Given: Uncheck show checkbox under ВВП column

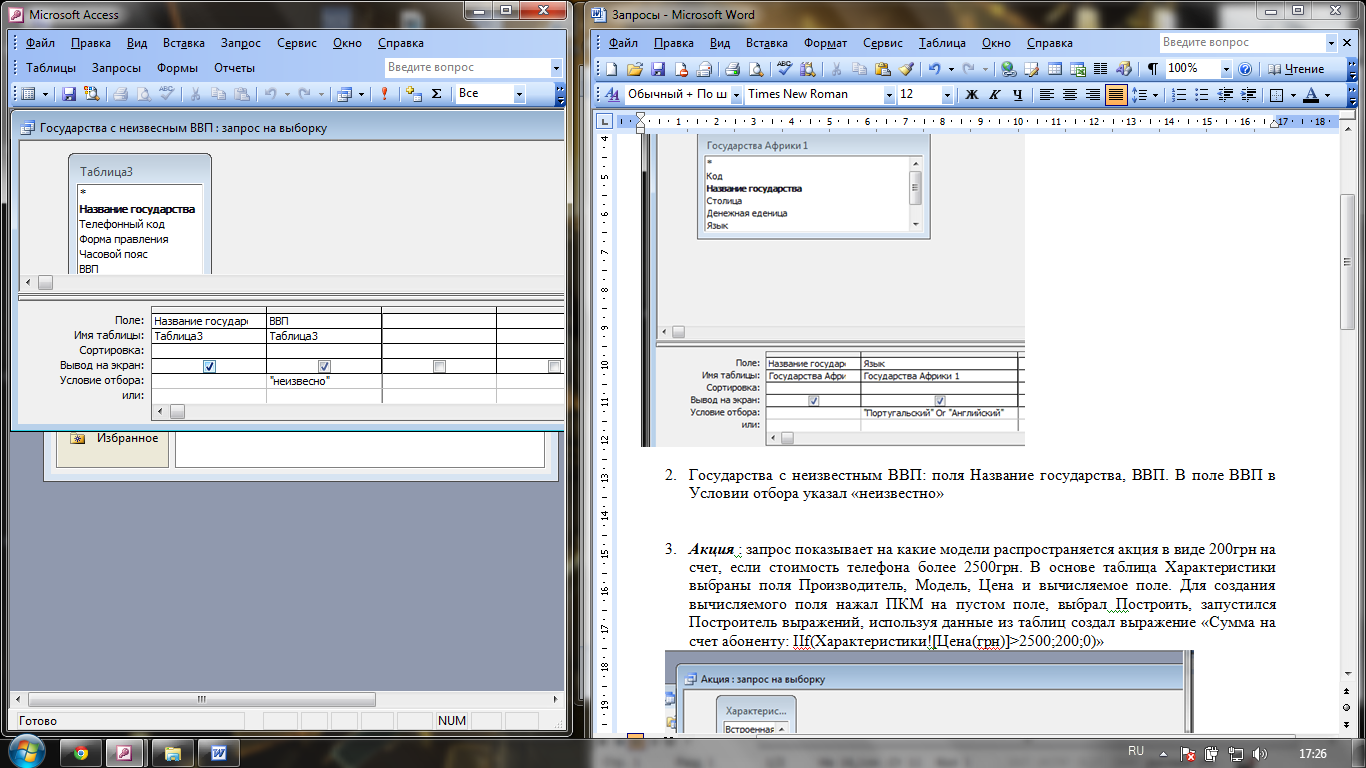Looking at the screenshot, I should (324, 366).
